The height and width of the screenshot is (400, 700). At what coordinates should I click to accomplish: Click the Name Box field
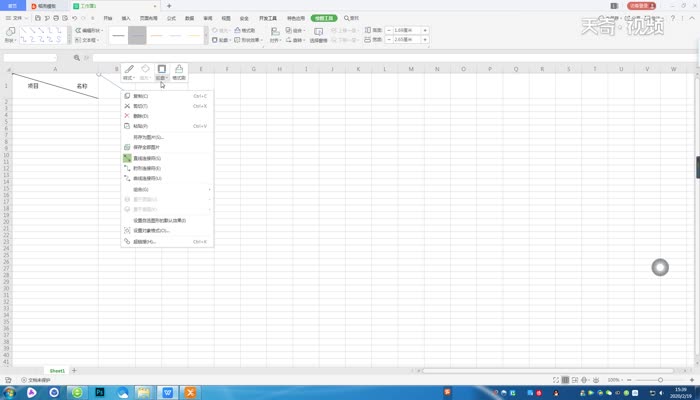tap(30, 58)
